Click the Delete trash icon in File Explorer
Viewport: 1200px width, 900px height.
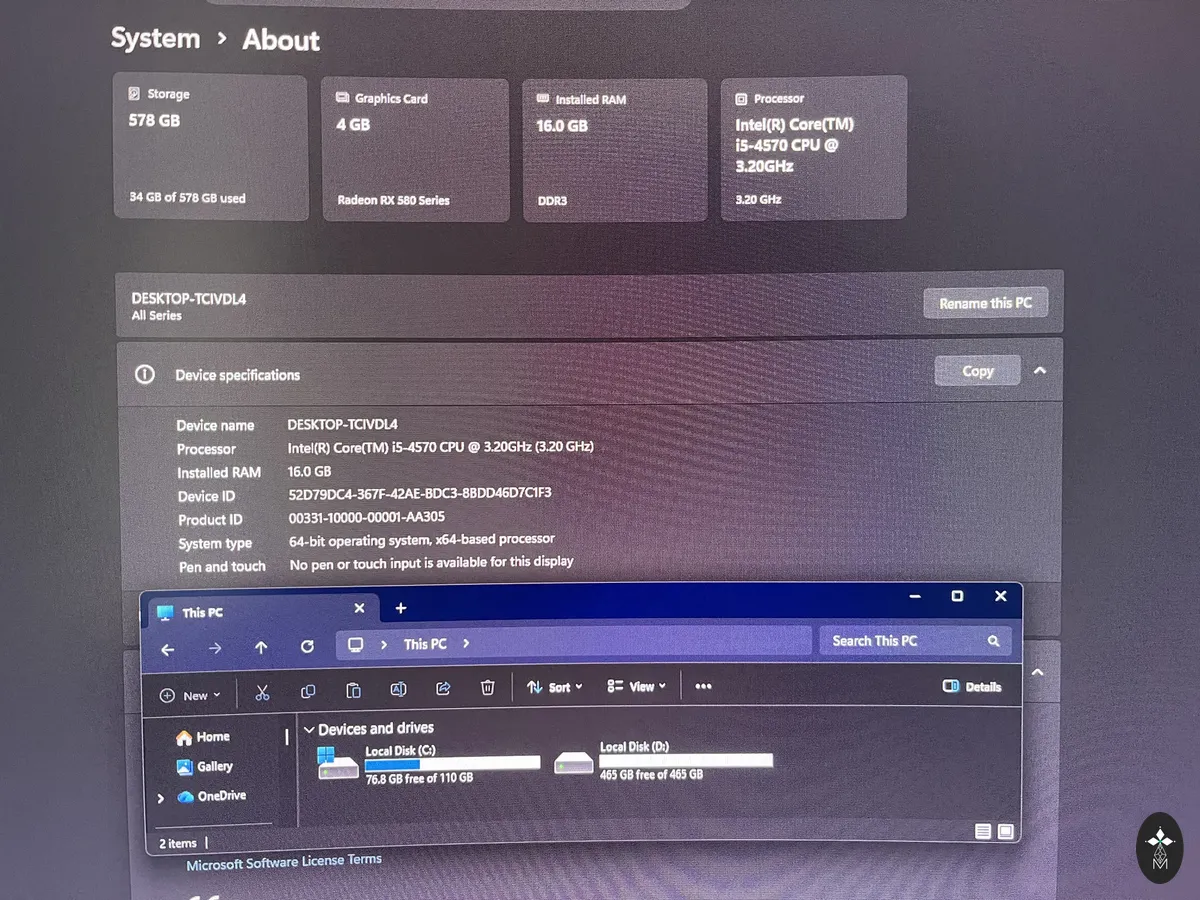pyautogui.click(x=487, y=687)
